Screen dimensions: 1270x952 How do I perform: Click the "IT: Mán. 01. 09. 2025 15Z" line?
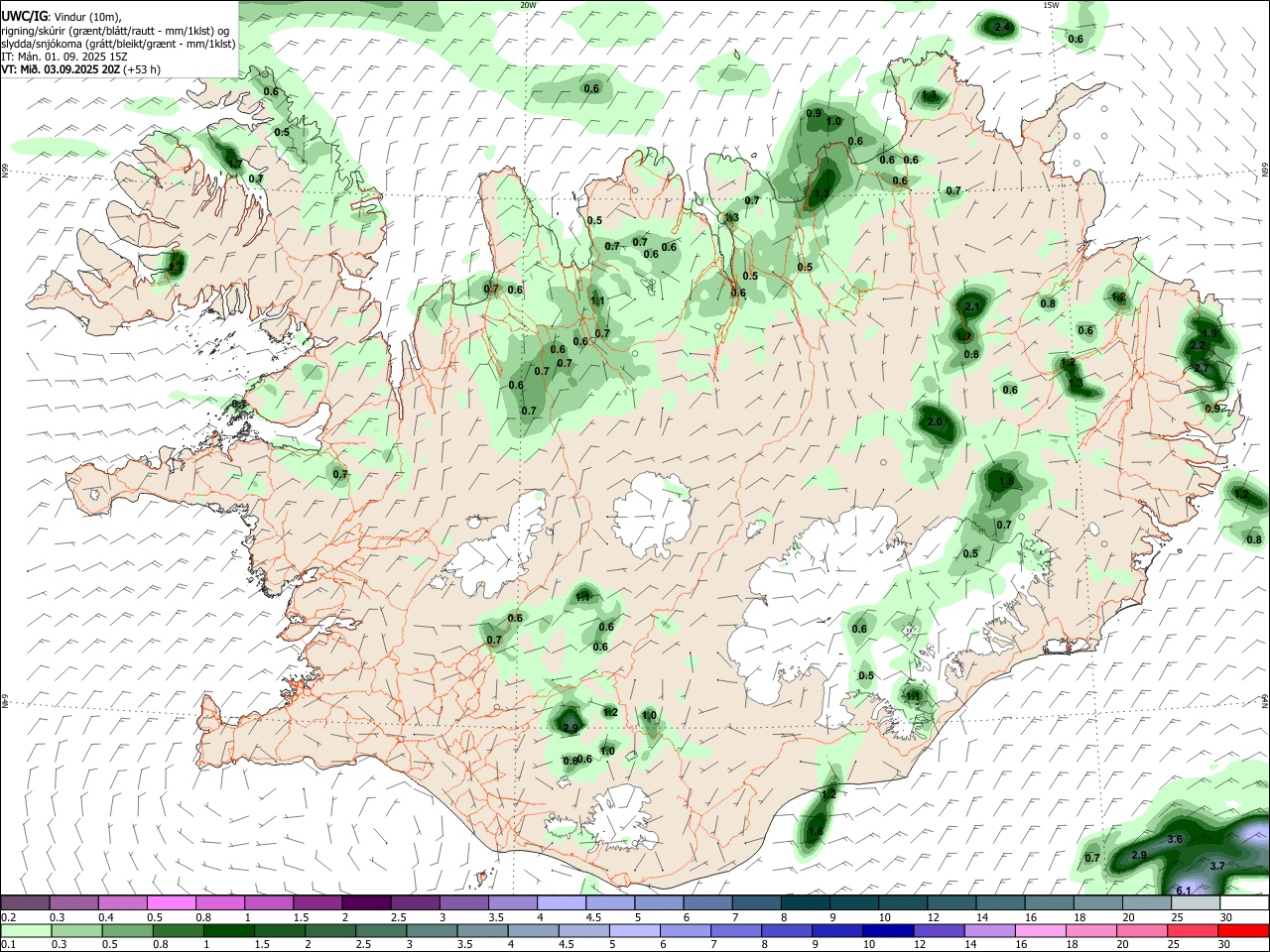pyautogui.click(x=64, y=57)
